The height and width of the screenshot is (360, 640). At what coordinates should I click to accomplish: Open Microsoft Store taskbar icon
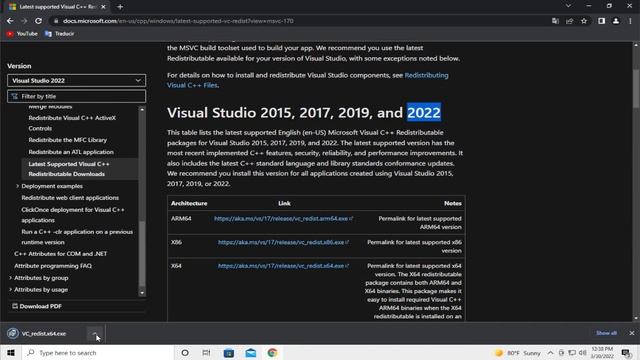(229, 353)
